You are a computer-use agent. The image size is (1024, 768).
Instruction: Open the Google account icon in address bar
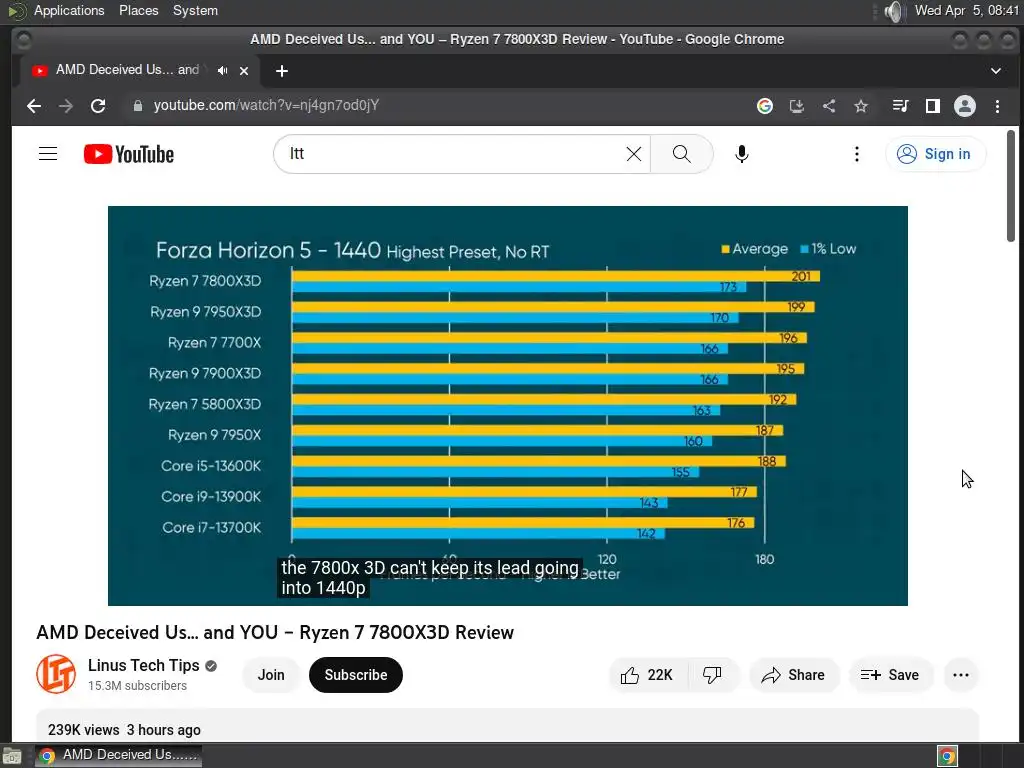tap(765, 106)
